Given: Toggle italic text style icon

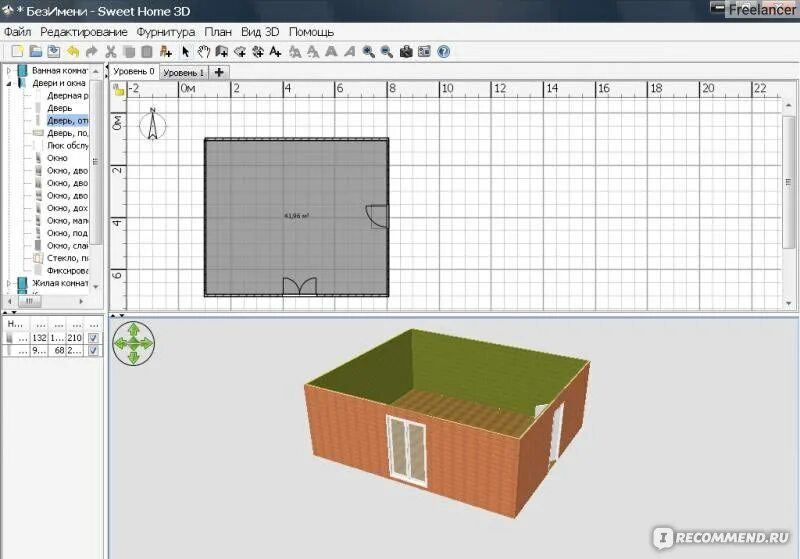Looking at the screenshot, I should [349, 52].
